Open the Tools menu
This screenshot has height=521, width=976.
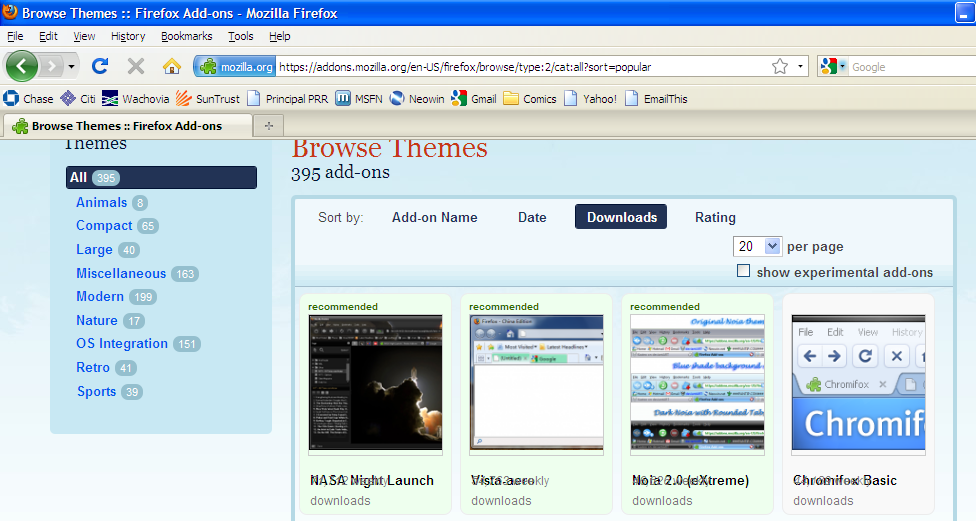click(240, 36)
